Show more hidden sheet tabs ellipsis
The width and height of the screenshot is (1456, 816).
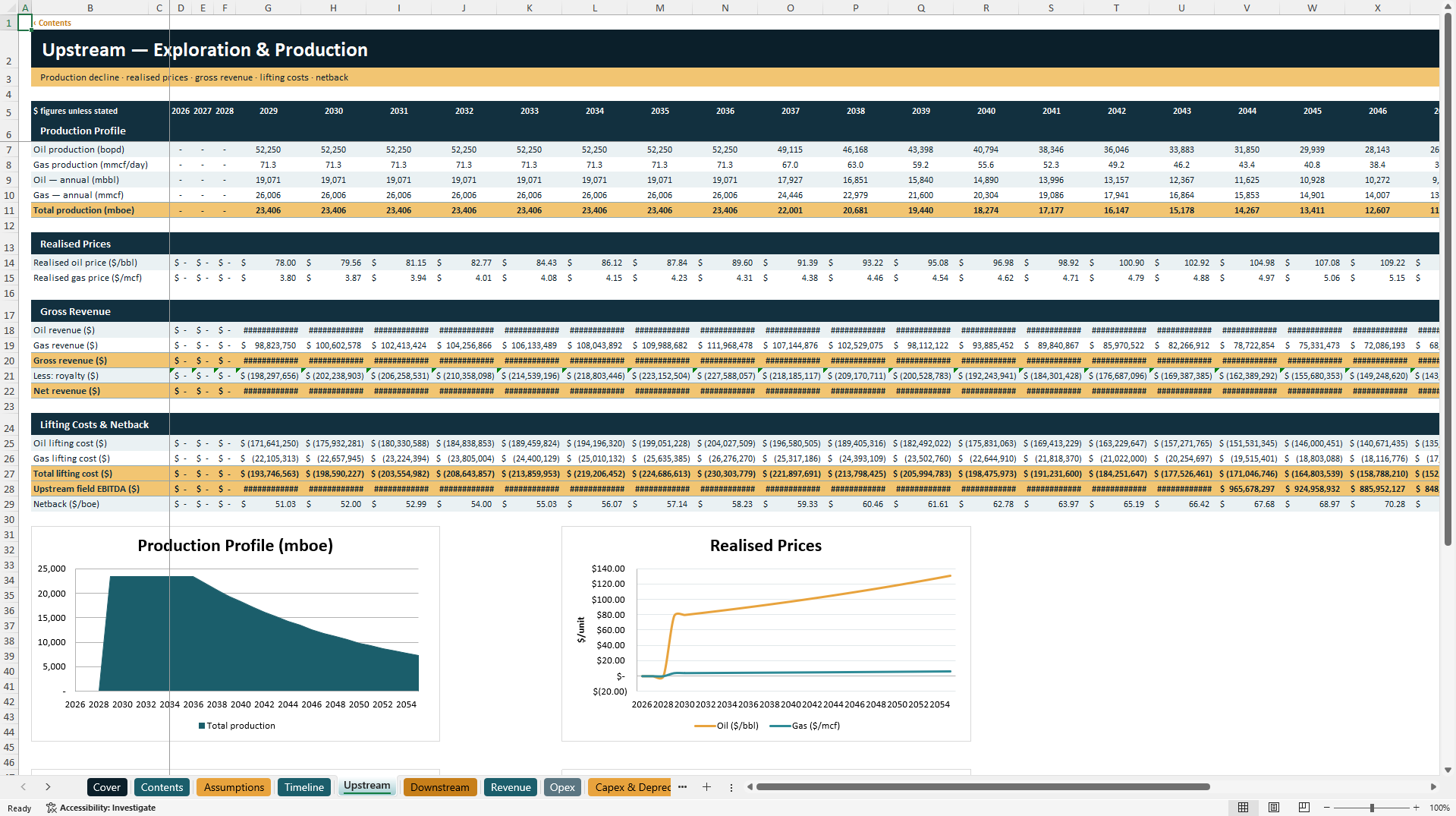point(682,787)
